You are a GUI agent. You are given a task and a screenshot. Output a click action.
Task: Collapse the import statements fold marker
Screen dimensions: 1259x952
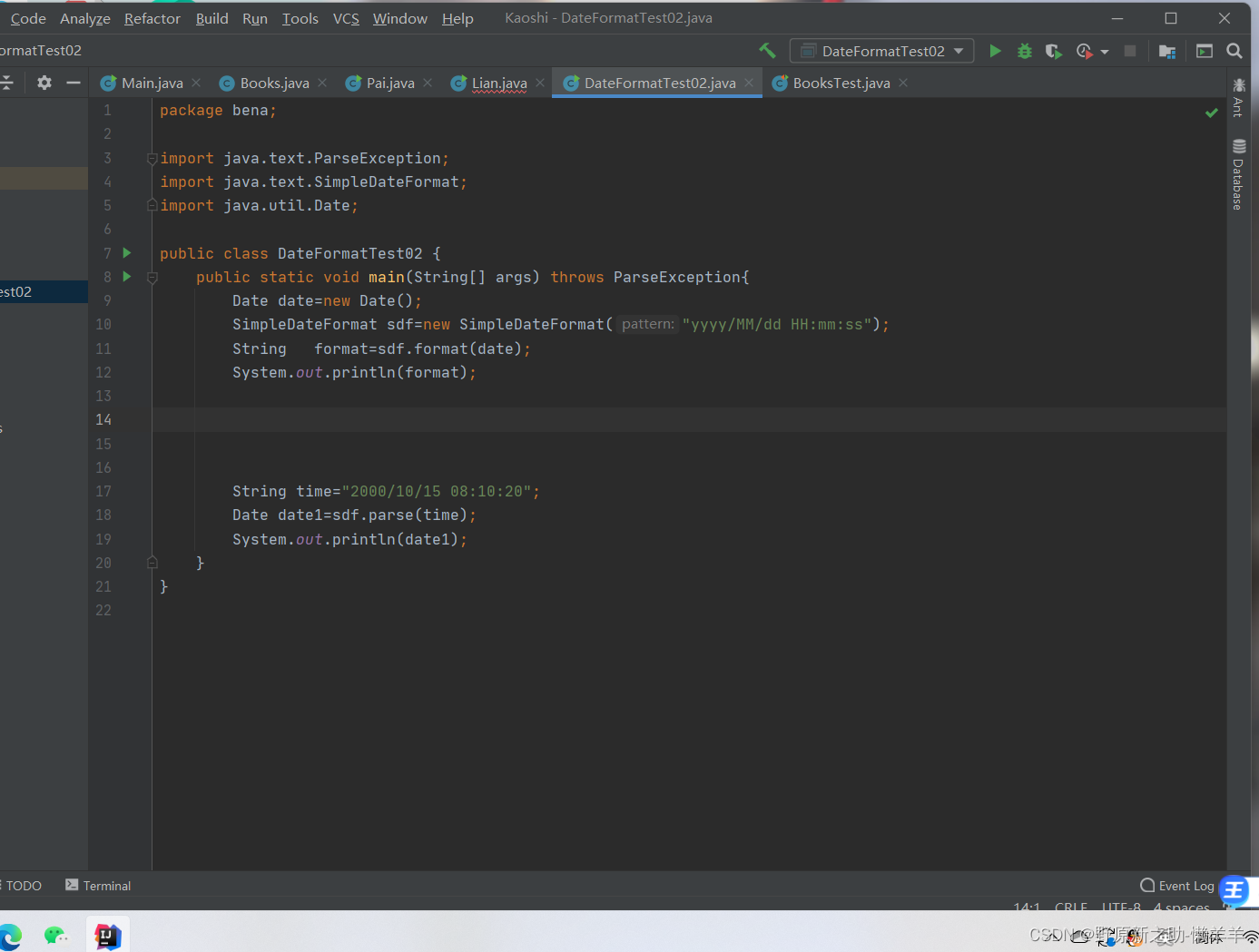pos(152,158)
